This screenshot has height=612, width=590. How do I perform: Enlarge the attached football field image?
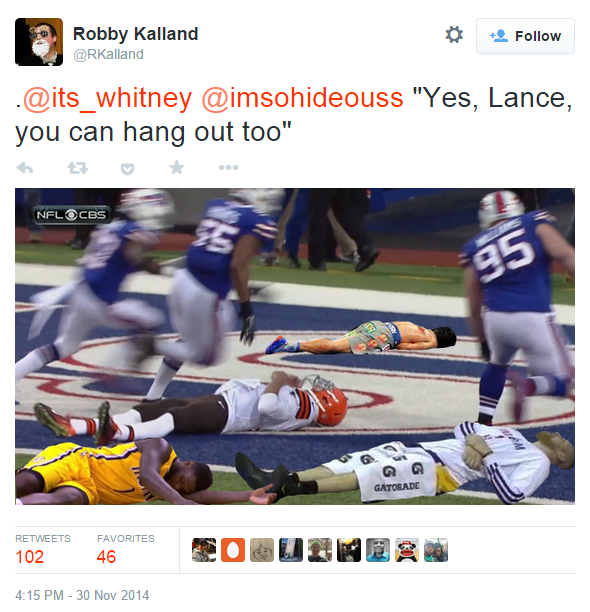(x=295, y=346)
